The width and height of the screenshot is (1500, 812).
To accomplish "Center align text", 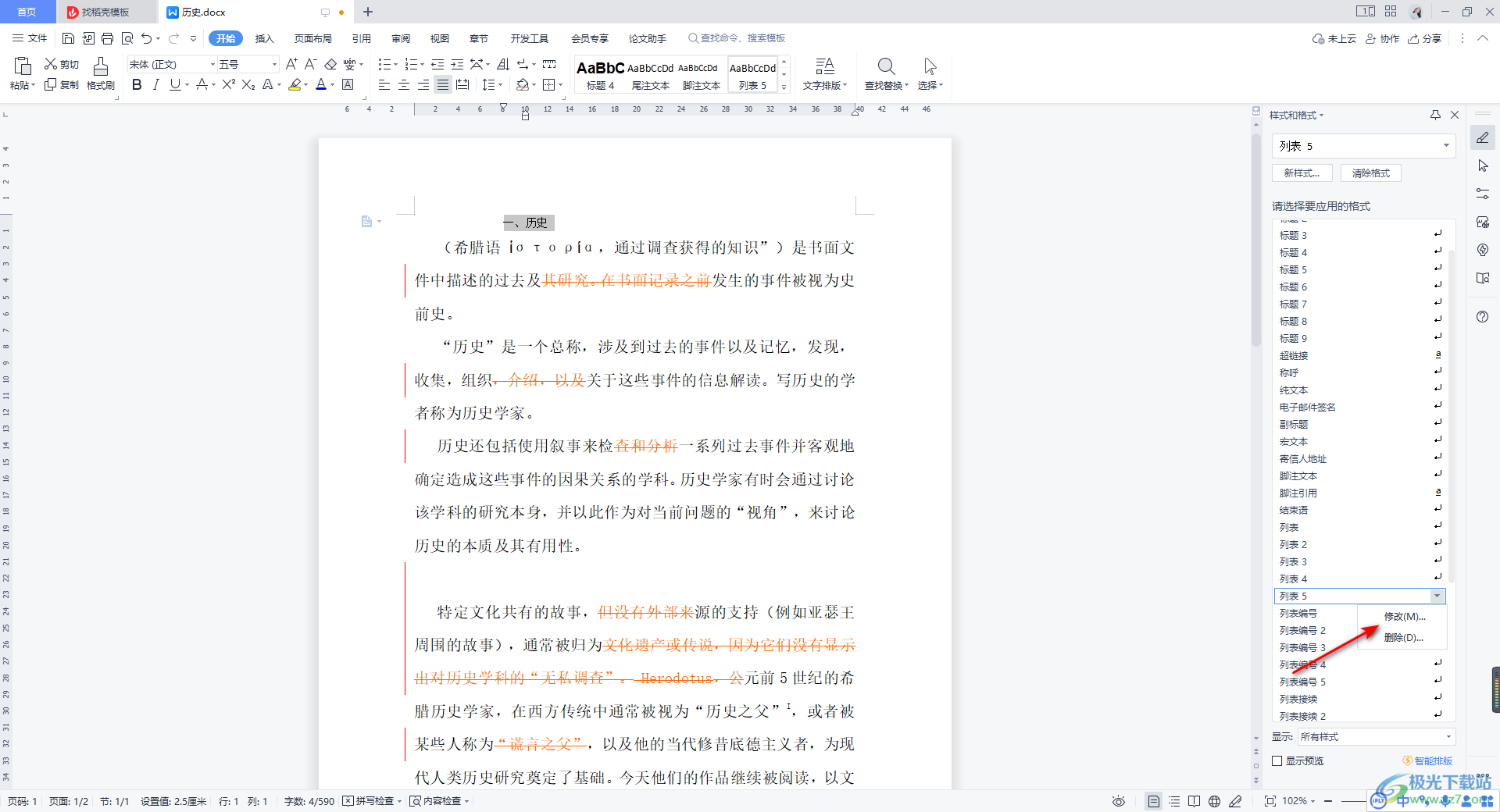I will pyautogui.click(x=404, y=84).
